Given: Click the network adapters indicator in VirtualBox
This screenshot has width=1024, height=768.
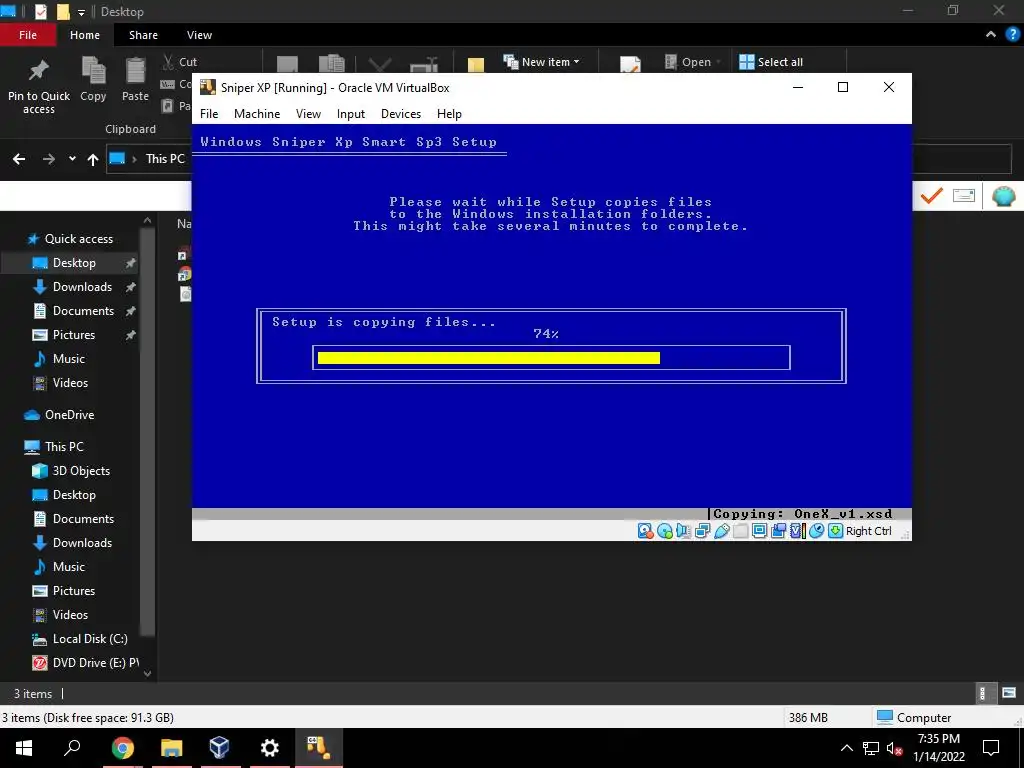Looking at the screenshot, I should coord(703,531).
